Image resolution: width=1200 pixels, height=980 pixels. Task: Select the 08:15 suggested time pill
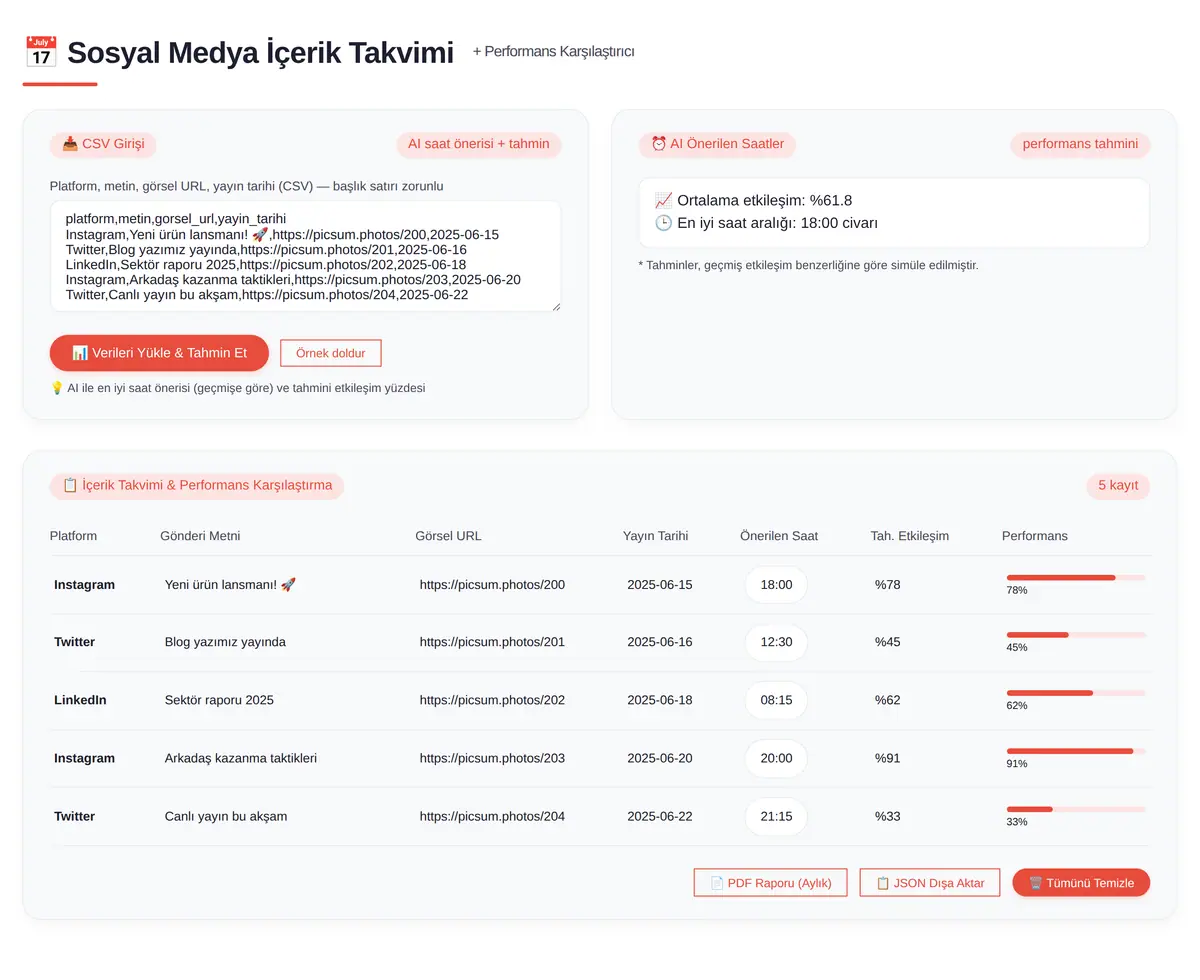point(776,700)
